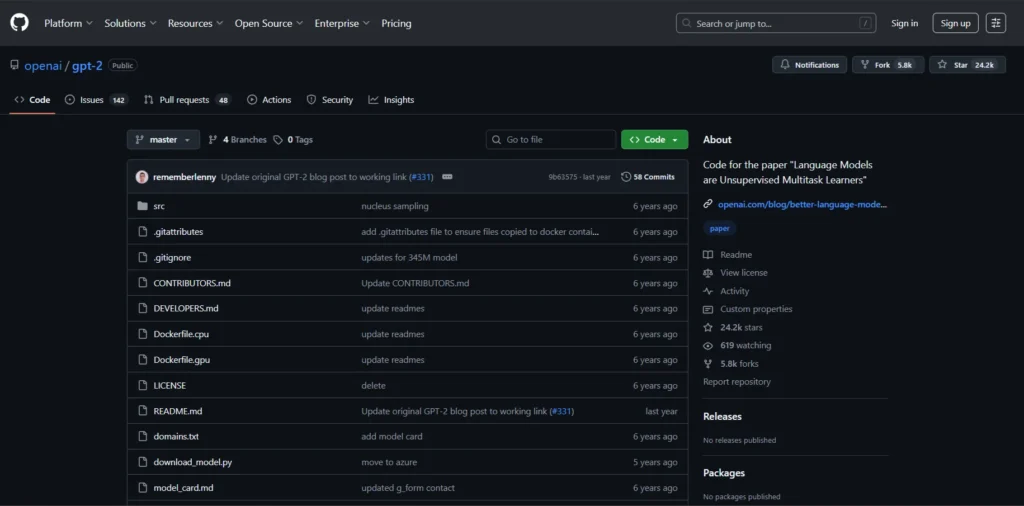The width and height of the screenshot is (1024, 506).
Task: Click the Search or jump to field
Action: point(776,23)
